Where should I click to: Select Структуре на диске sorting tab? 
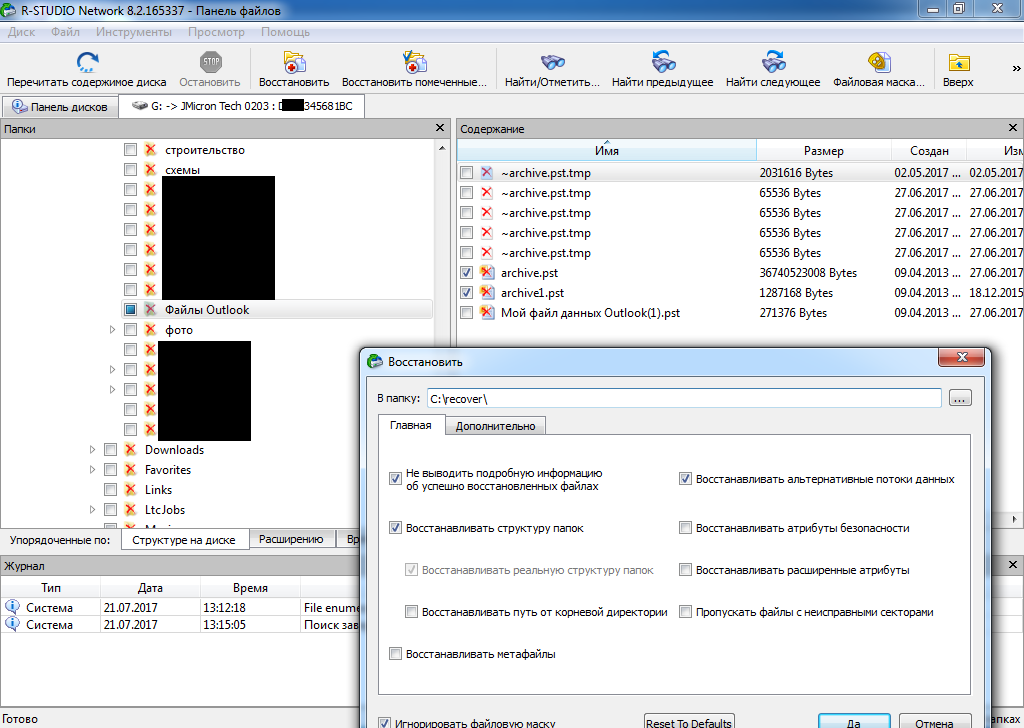(184, 539)
